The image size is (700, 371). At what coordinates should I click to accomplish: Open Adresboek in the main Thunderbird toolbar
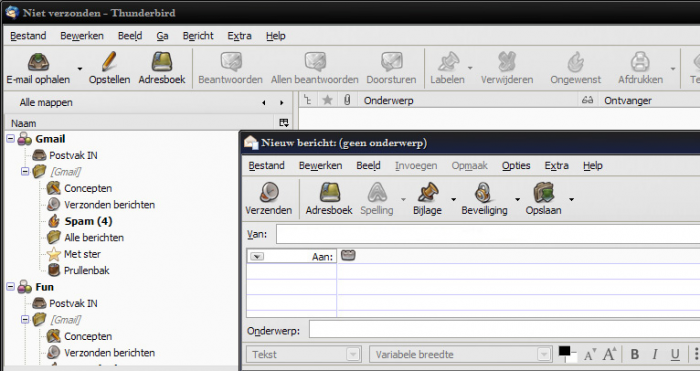tap(162, 62)
